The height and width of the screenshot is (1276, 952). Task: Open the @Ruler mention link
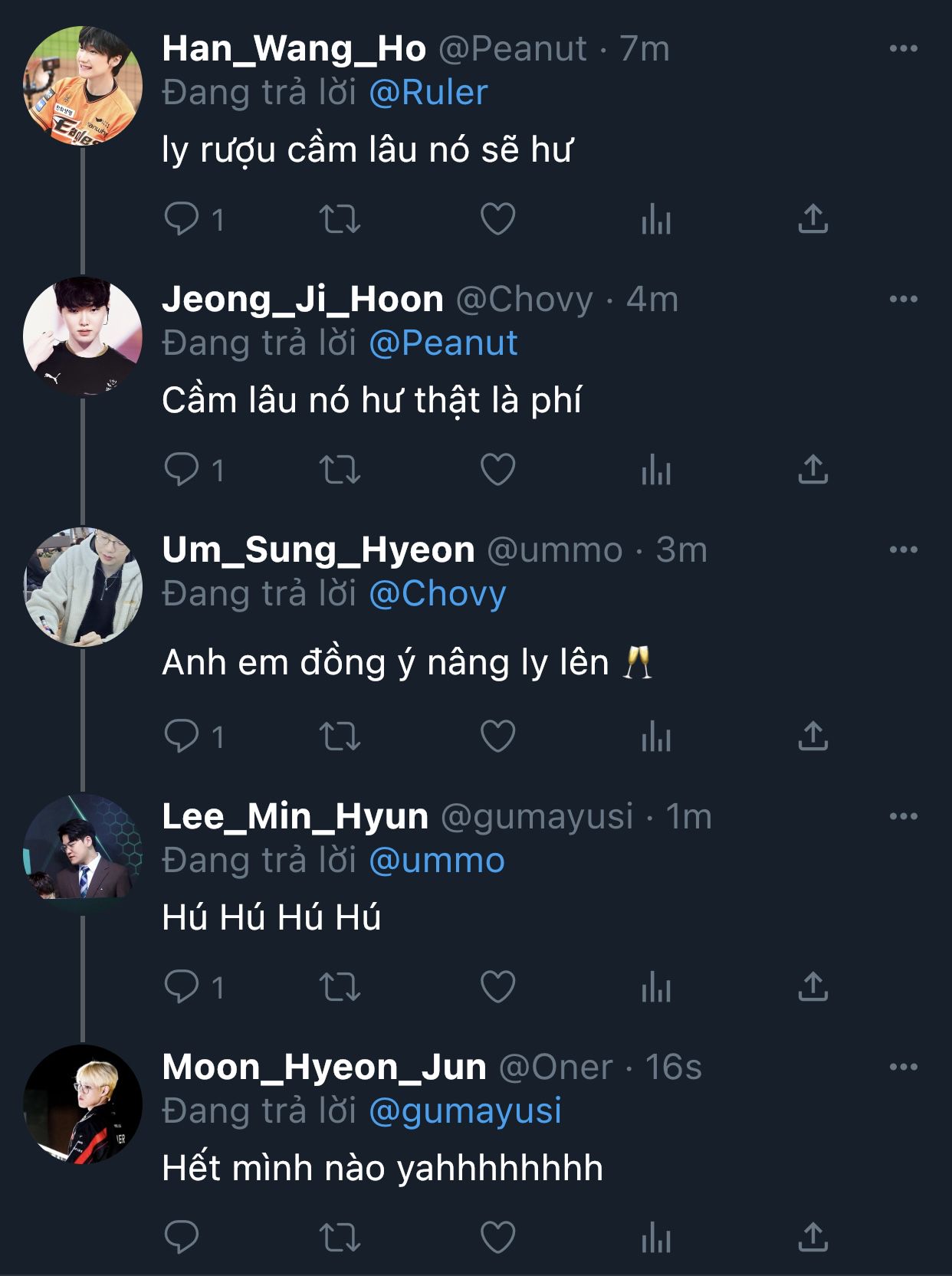click(x=428, y=93)
